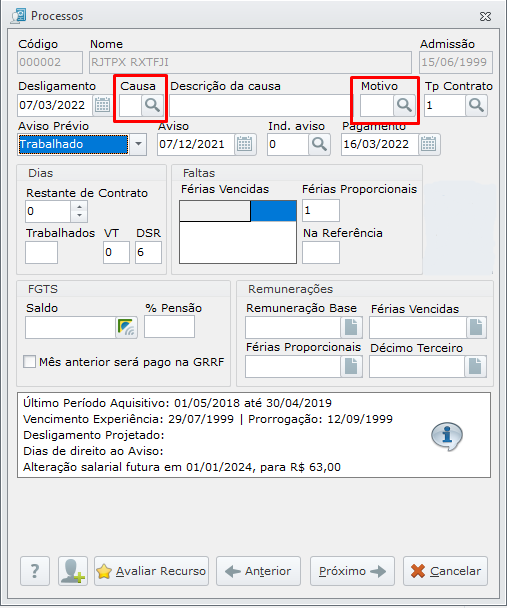The image size is (507, 608).
Task: Open the Causa search magnifier
Action: click(x=152, y=105)
